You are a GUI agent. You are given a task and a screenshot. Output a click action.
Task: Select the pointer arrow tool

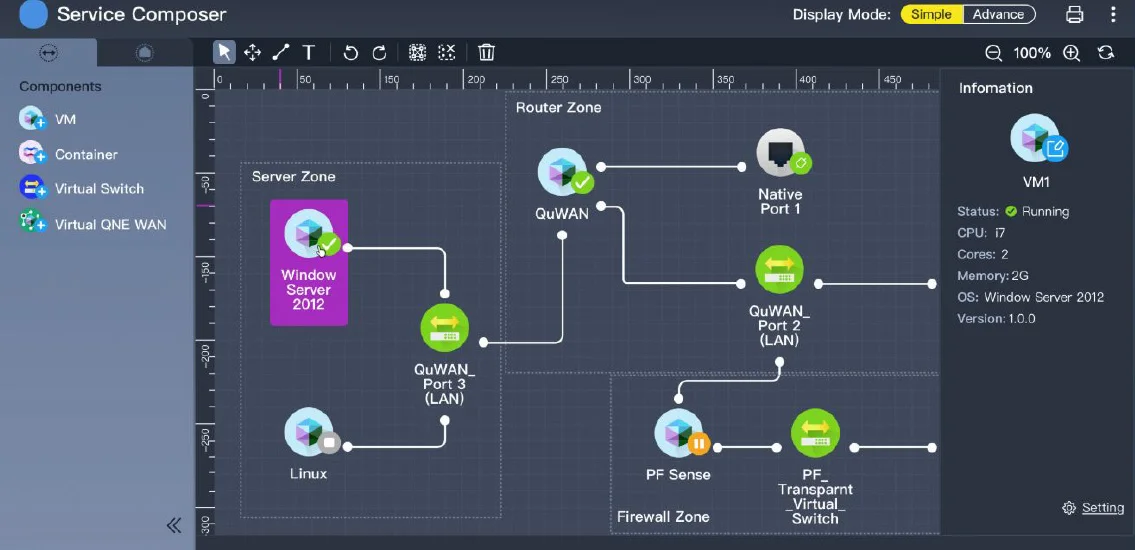[225, 52]
